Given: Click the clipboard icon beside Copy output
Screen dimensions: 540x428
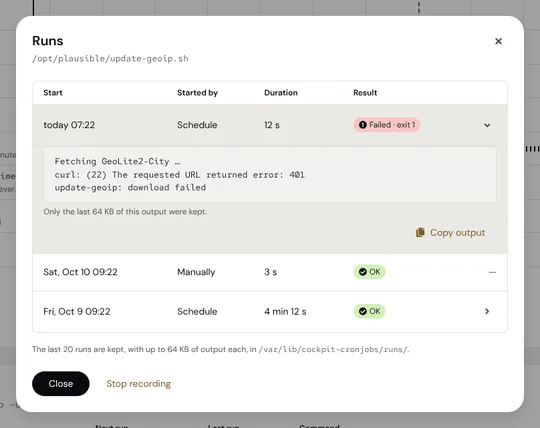Looking at the screenshot, I should [x=420, y=233].
